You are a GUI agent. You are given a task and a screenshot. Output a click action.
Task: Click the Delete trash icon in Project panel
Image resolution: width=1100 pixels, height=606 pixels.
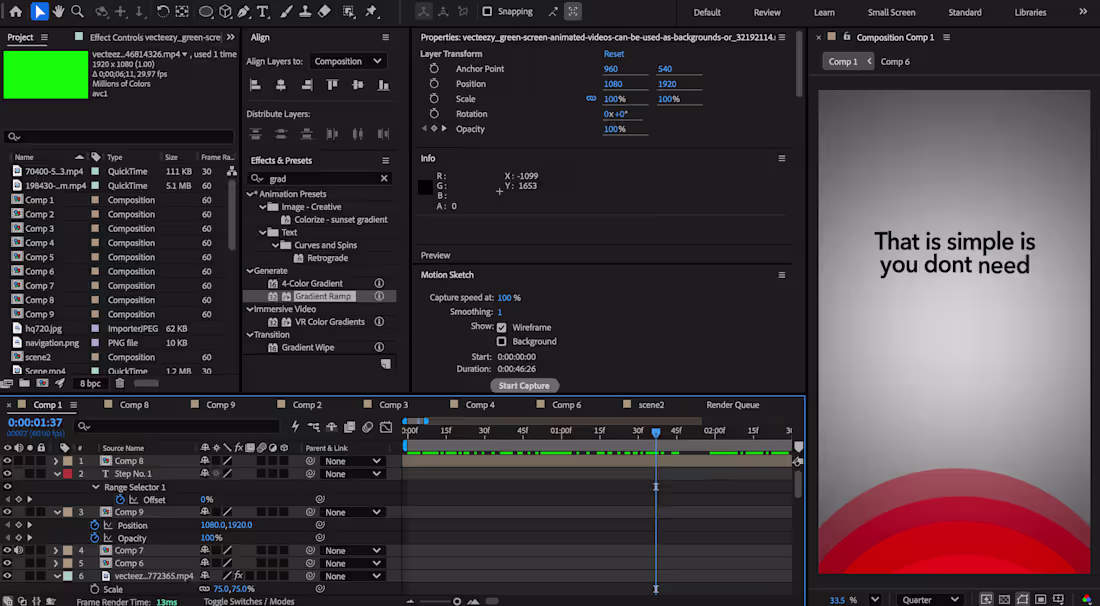(x=119, y=383)
